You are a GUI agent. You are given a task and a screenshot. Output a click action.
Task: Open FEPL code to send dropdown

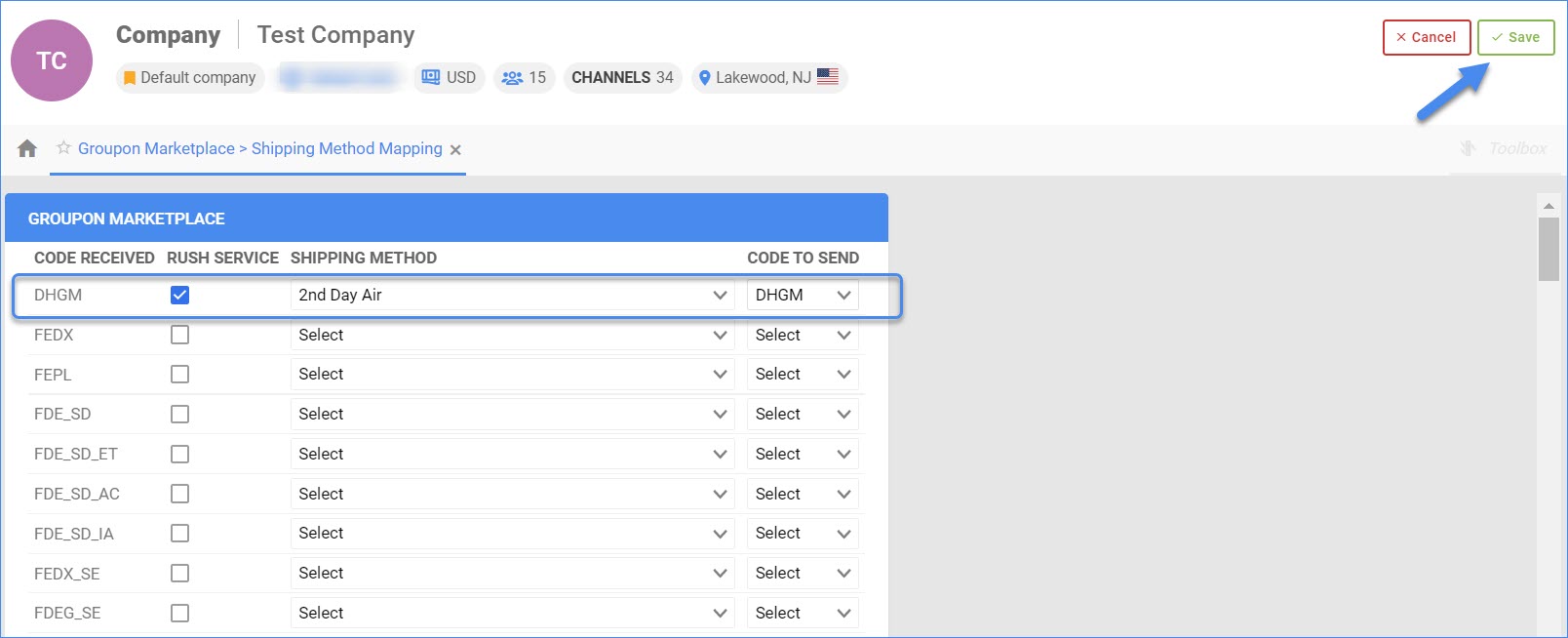tap(803, 375)
